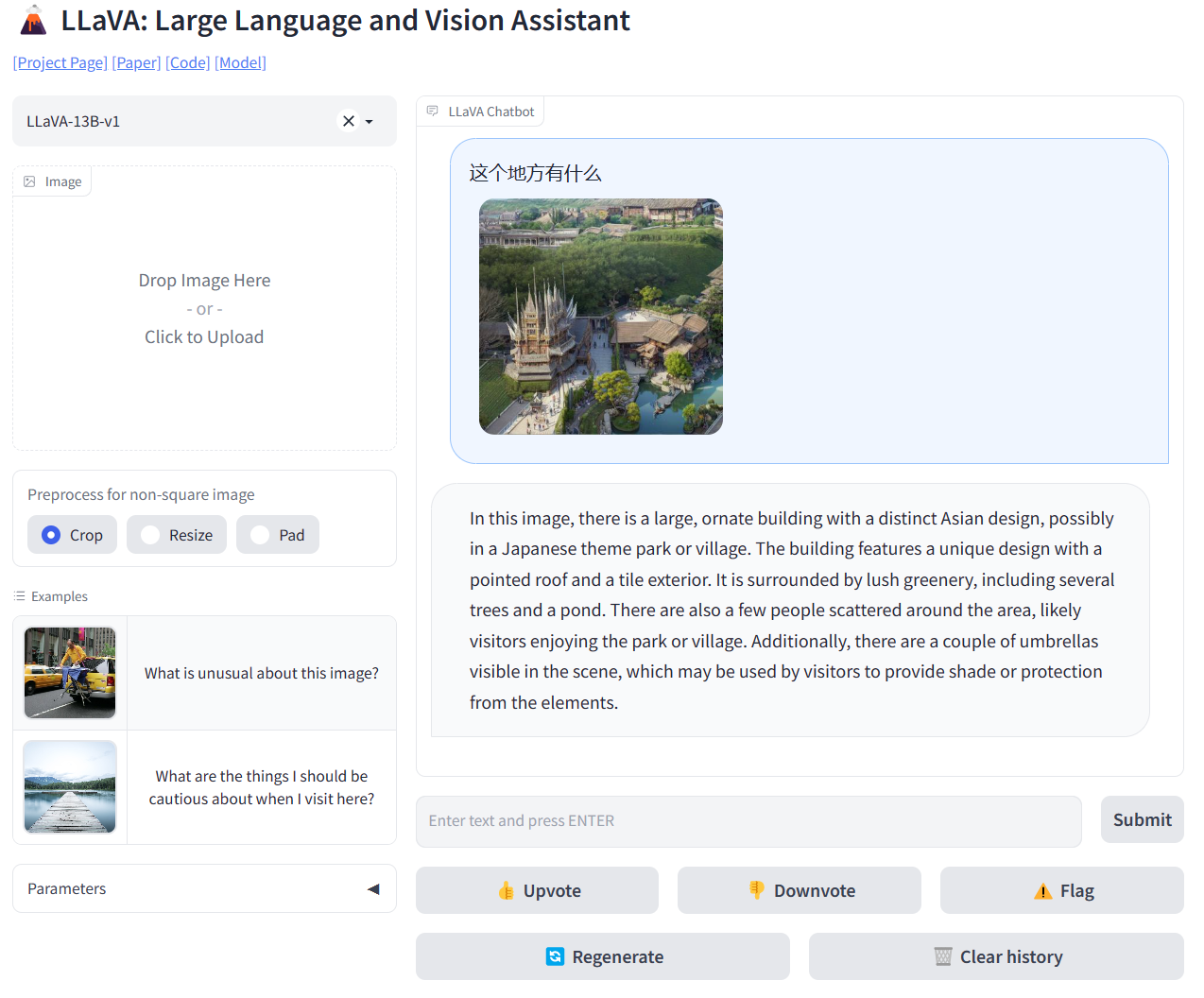
Task: Open the Project Page link
Action: pos(60,62)
